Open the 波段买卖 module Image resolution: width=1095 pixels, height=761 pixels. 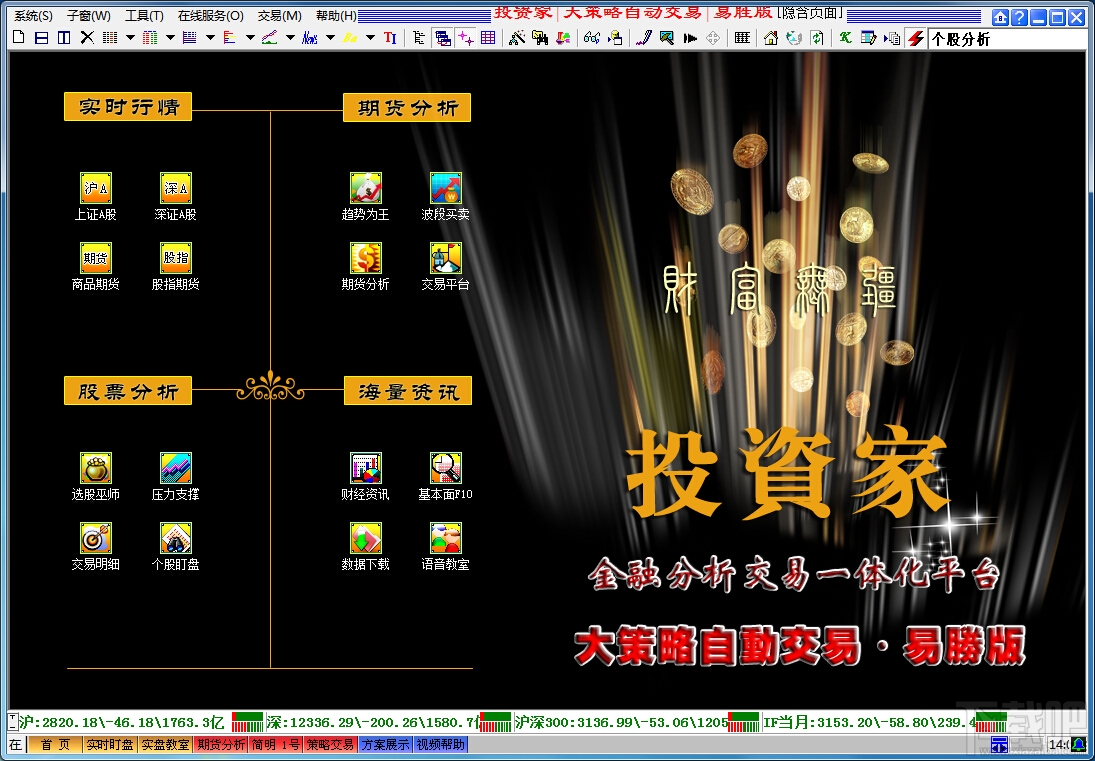click(x=446, y=197)
